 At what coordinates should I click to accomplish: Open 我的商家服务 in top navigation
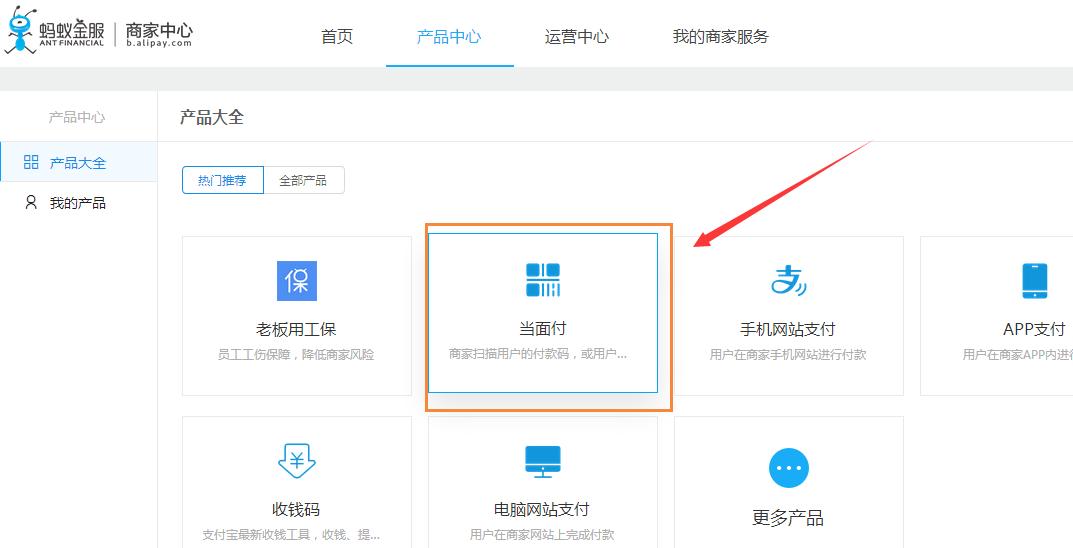point(720,37)
